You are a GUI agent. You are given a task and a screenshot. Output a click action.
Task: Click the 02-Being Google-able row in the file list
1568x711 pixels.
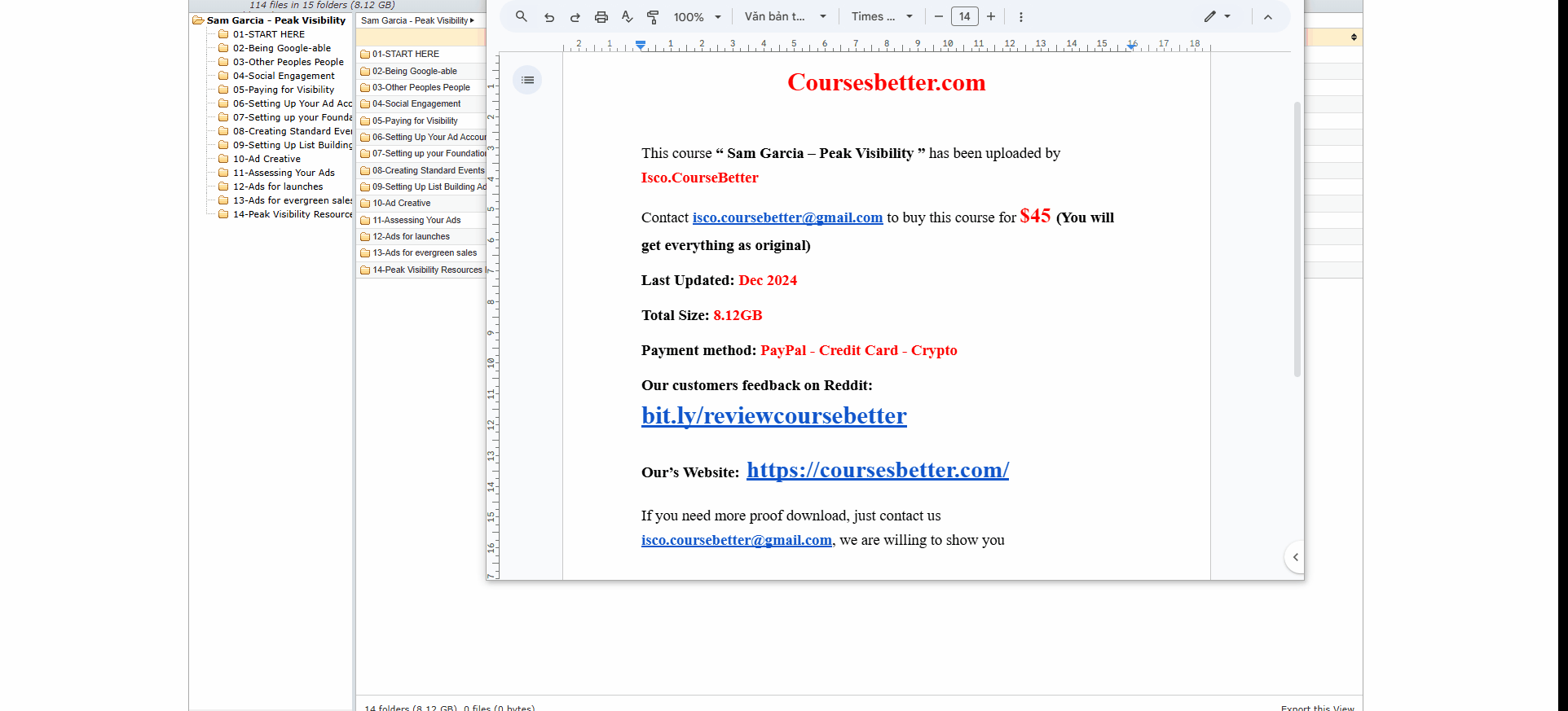[421, 71]
